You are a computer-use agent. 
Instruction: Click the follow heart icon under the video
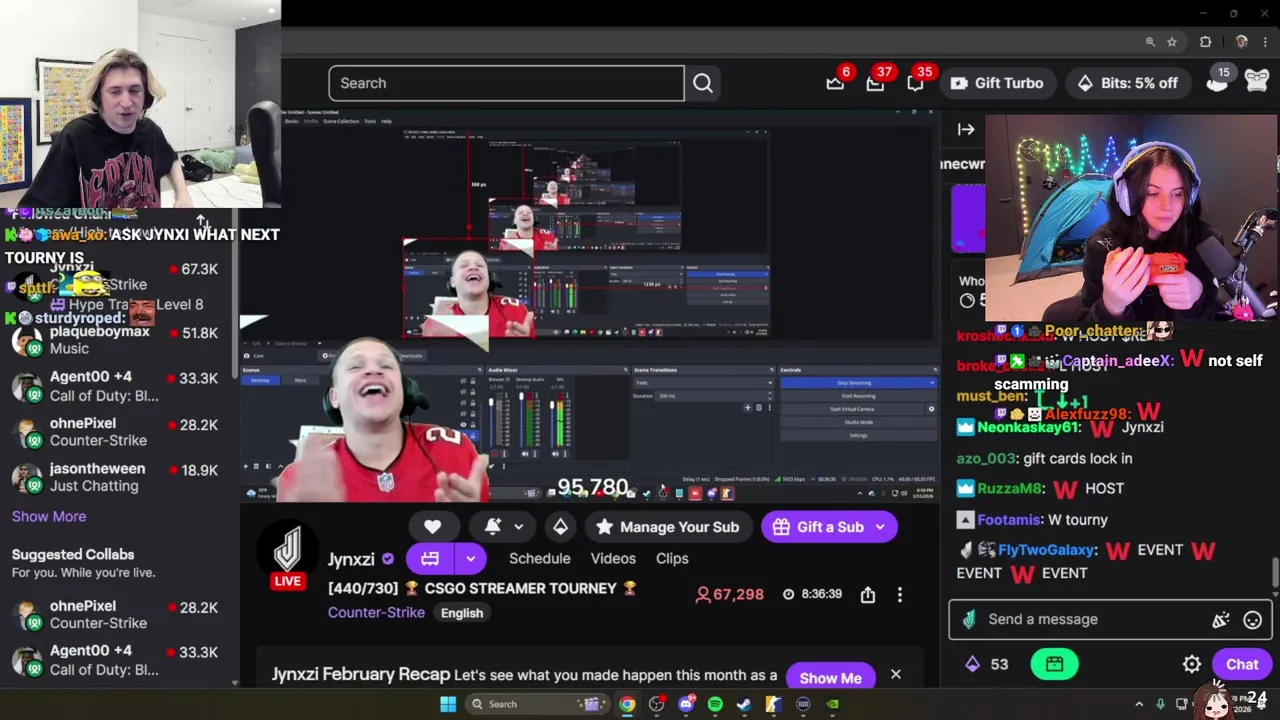click(432, 527)
